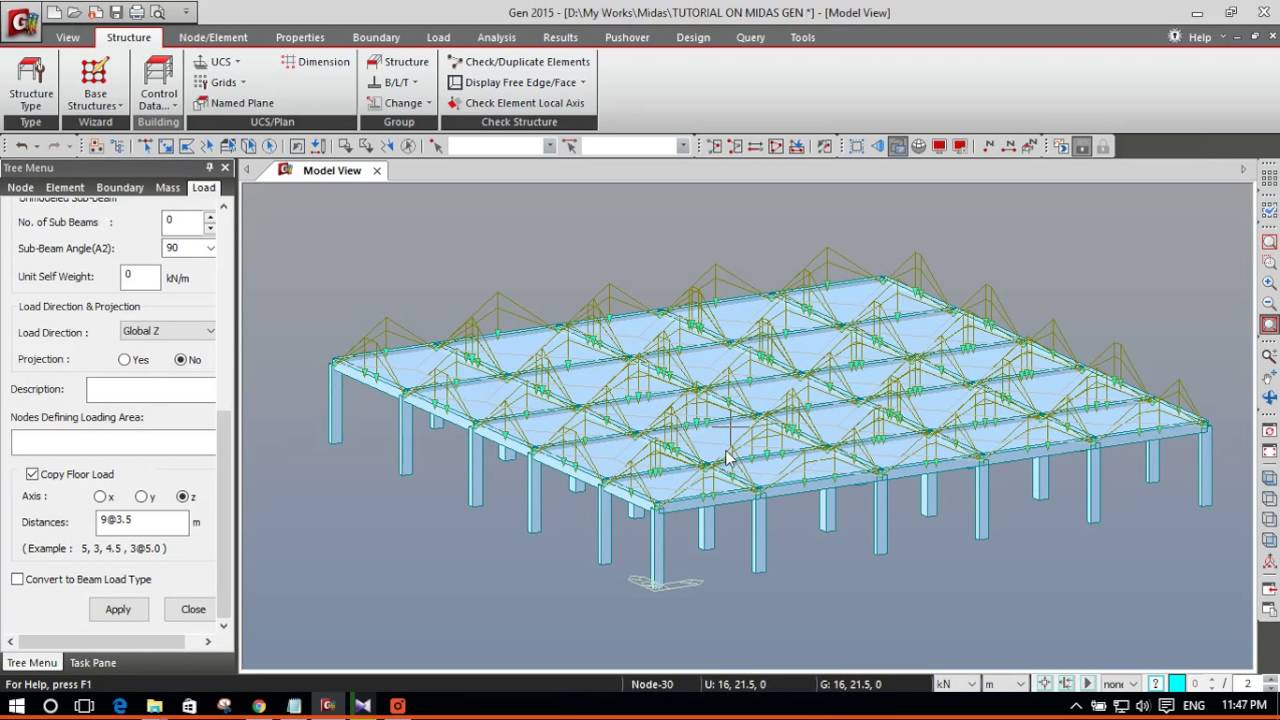Image resolution: width=1280 pixels, height=720 pixels.
Task: Click the pin icon on Tree Menu
Action: coord(210,168)
